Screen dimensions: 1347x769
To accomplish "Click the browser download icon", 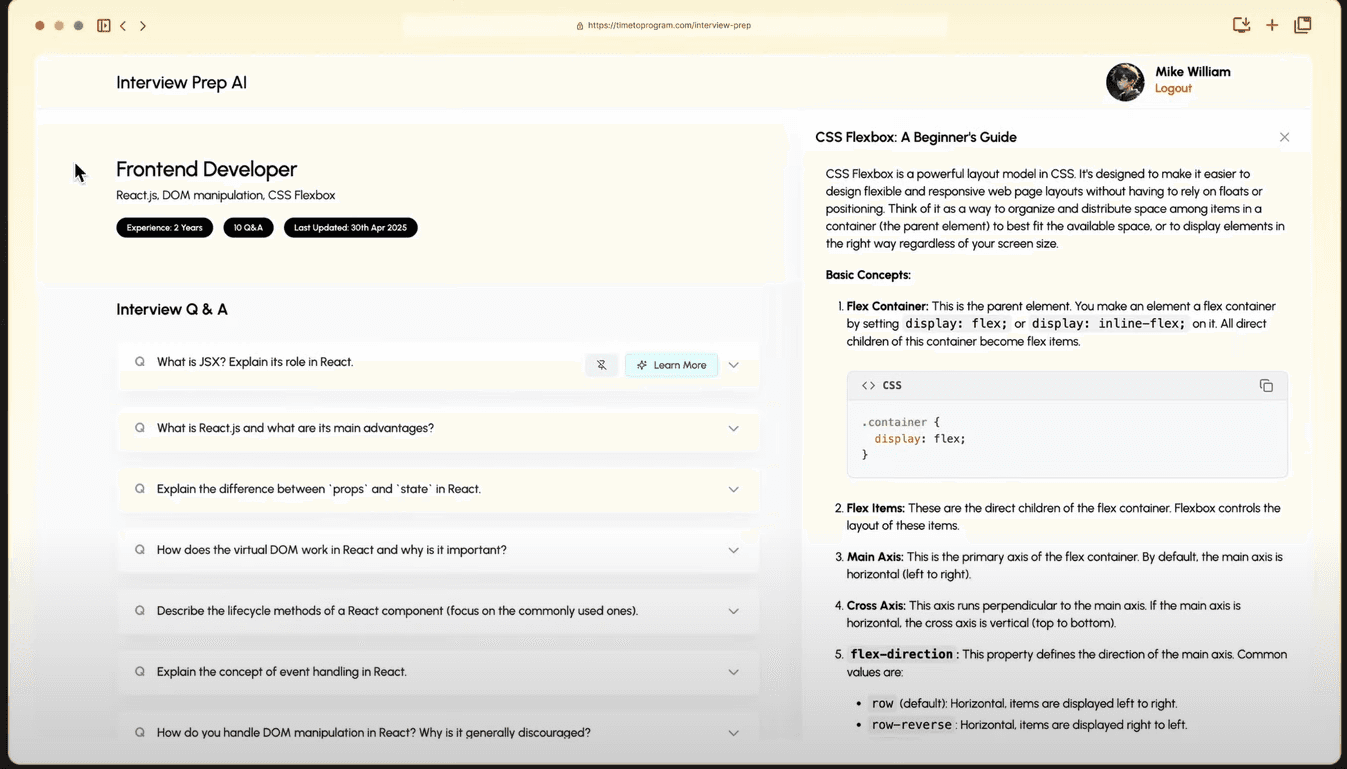I will pyautogui.click(x=1241, y=25).
